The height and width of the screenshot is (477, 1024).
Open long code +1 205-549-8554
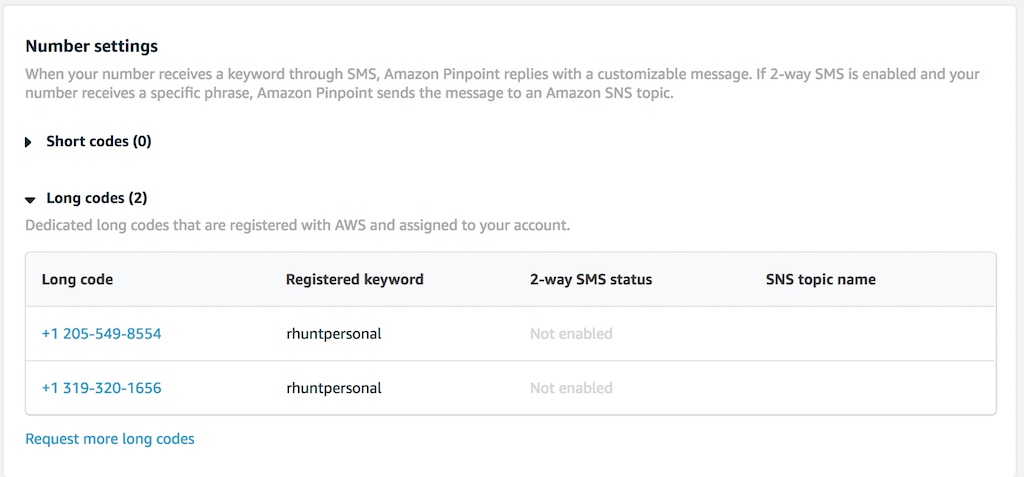[x=101, y=334]
